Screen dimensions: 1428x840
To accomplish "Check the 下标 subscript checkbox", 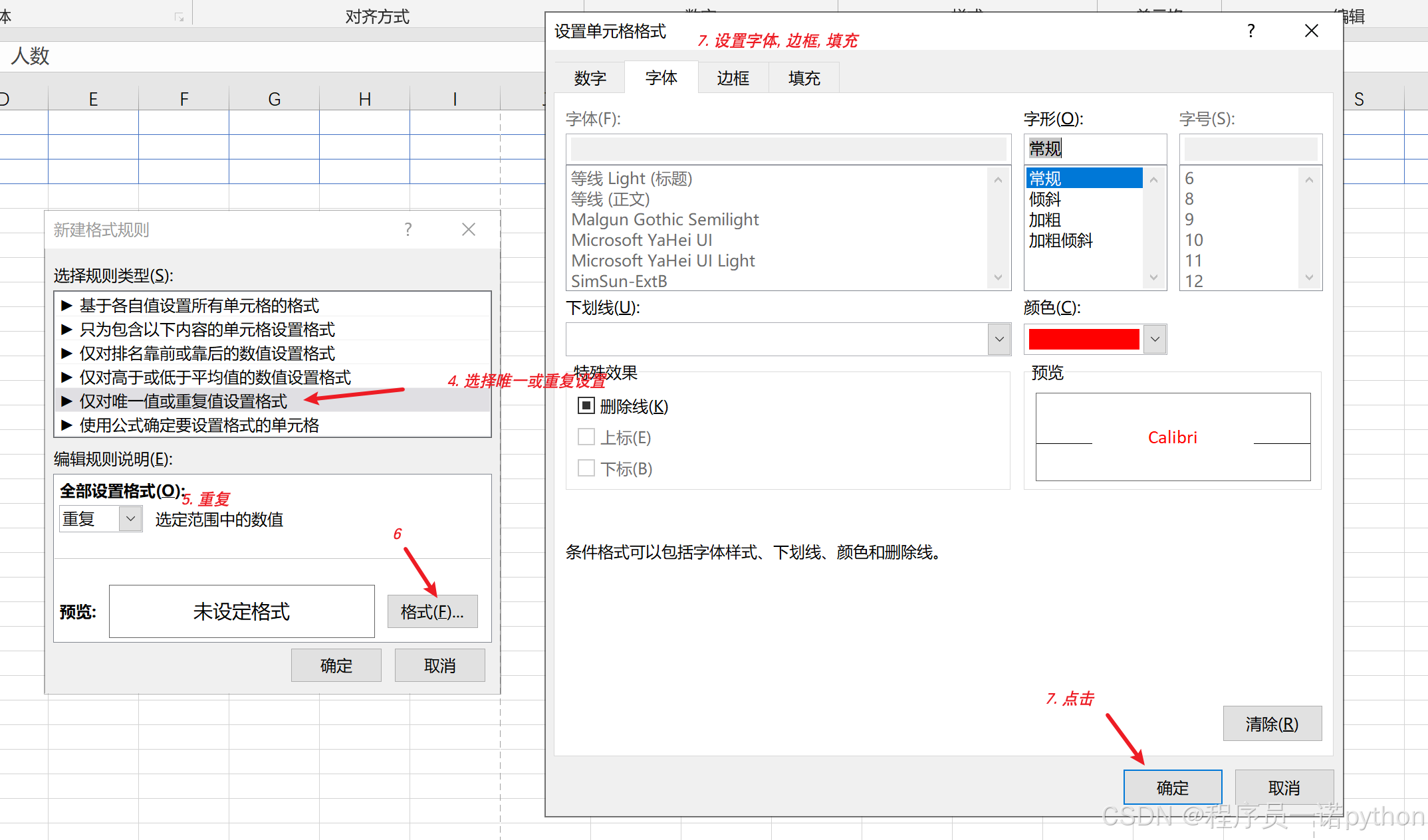I will tap(586, 468).
